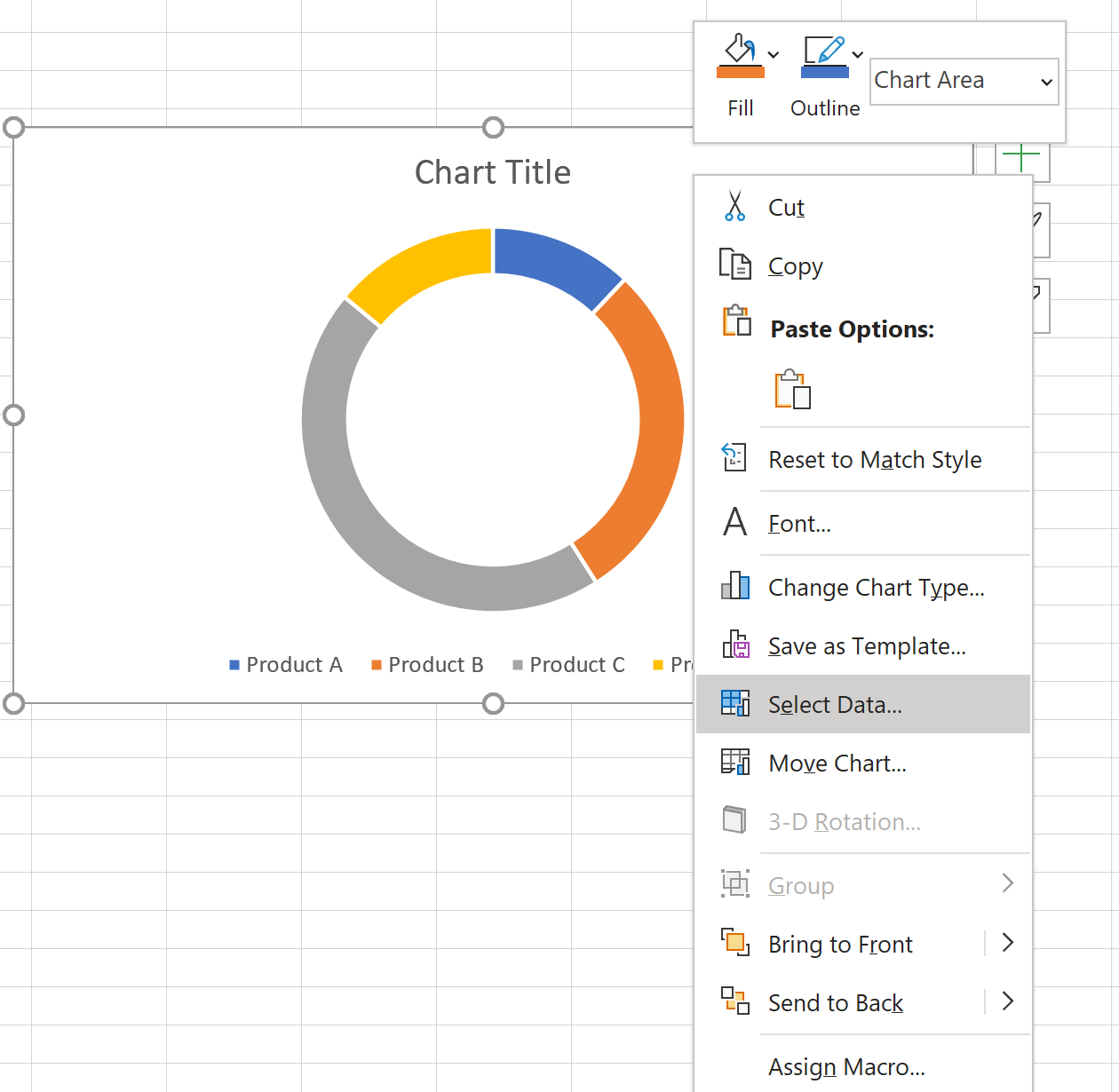1119x1092 pixels.
Task: Click the top-center chart resize handle
Action: [493, 127]
